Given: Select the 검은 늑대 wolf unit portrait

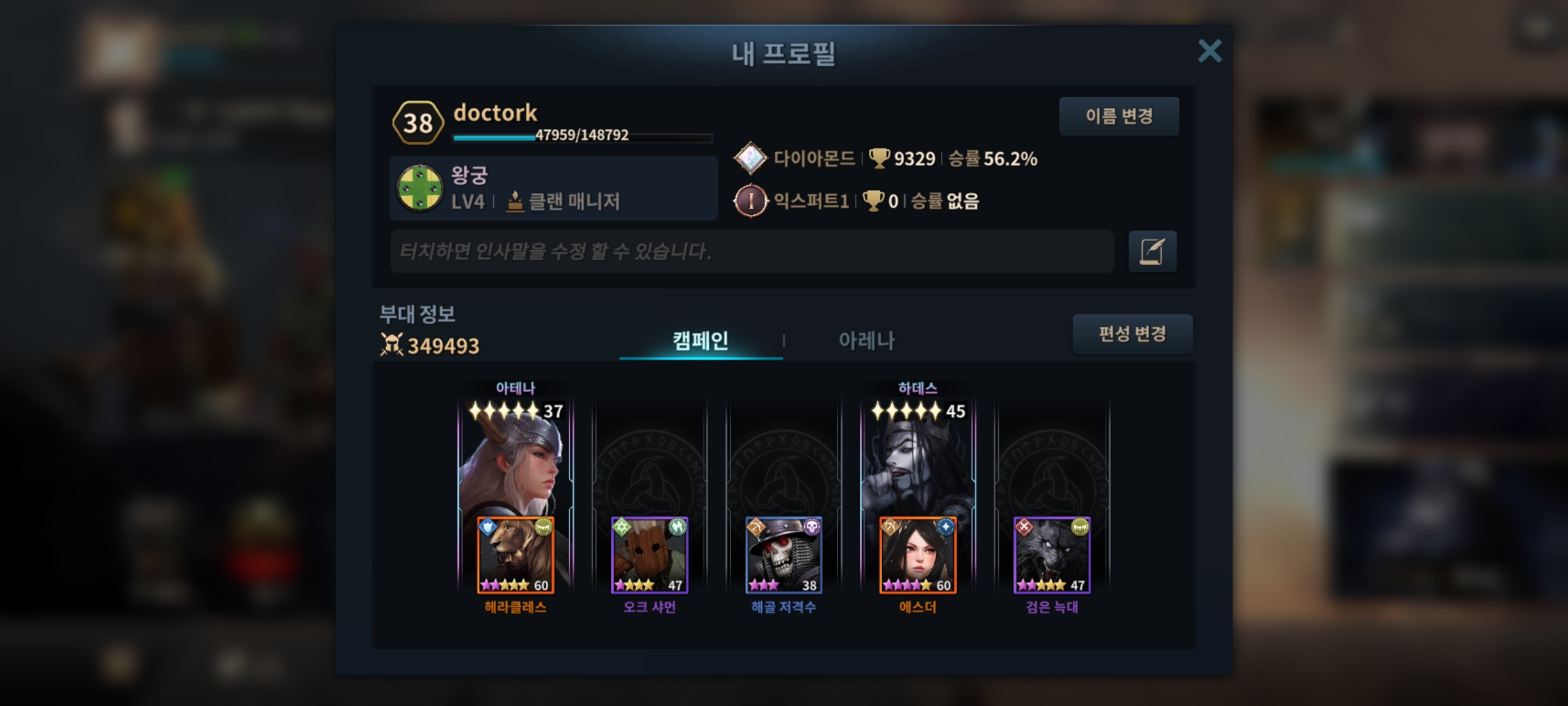Looking at the screenshot, I should tap(1052, 555).
